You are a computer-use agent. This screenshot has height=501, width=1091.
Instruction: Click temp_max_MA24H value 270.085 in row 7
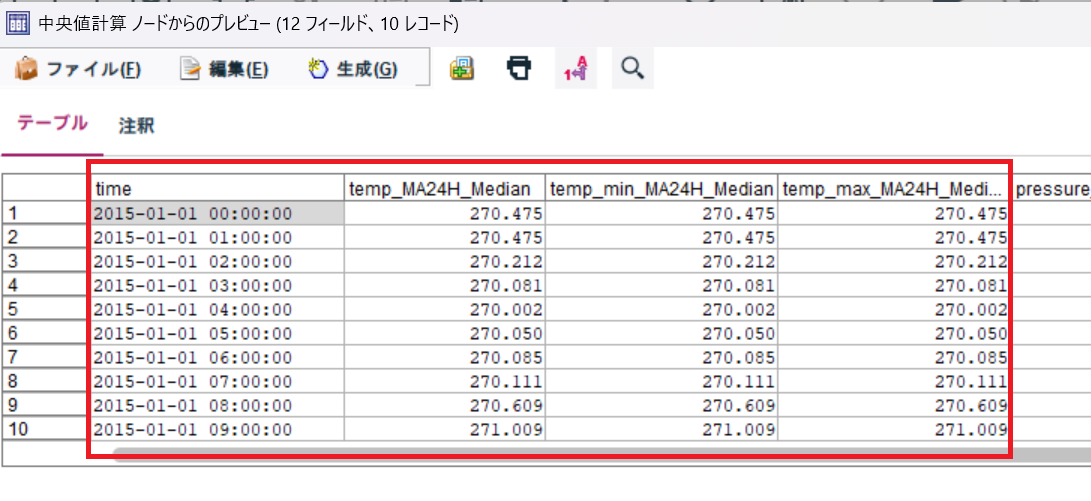coord(894,357)
